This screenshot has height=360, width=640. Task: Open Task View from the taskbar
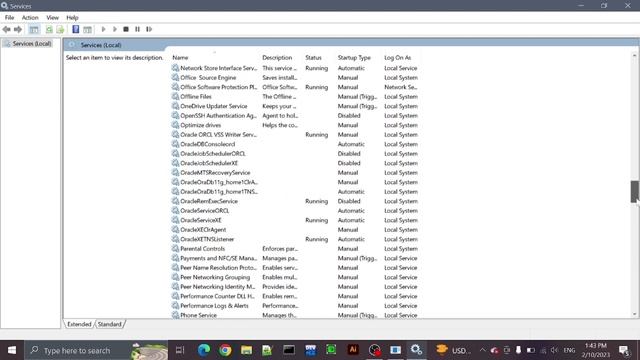coord(180,350)
